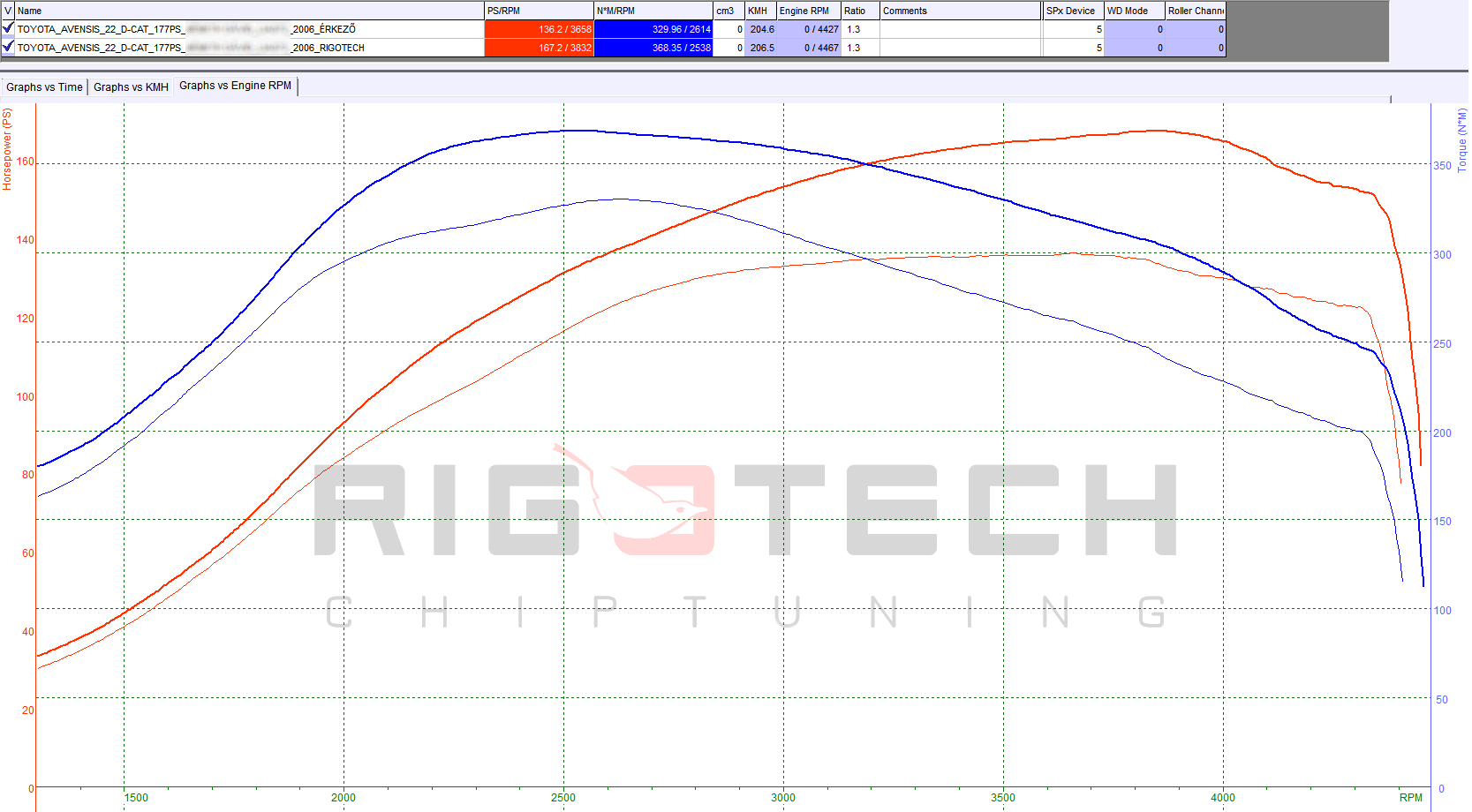Select the red 136.2 / 3658 power cell
Image resolution: width=1472 pixels, height=812 pixels.
coord(539,29)
